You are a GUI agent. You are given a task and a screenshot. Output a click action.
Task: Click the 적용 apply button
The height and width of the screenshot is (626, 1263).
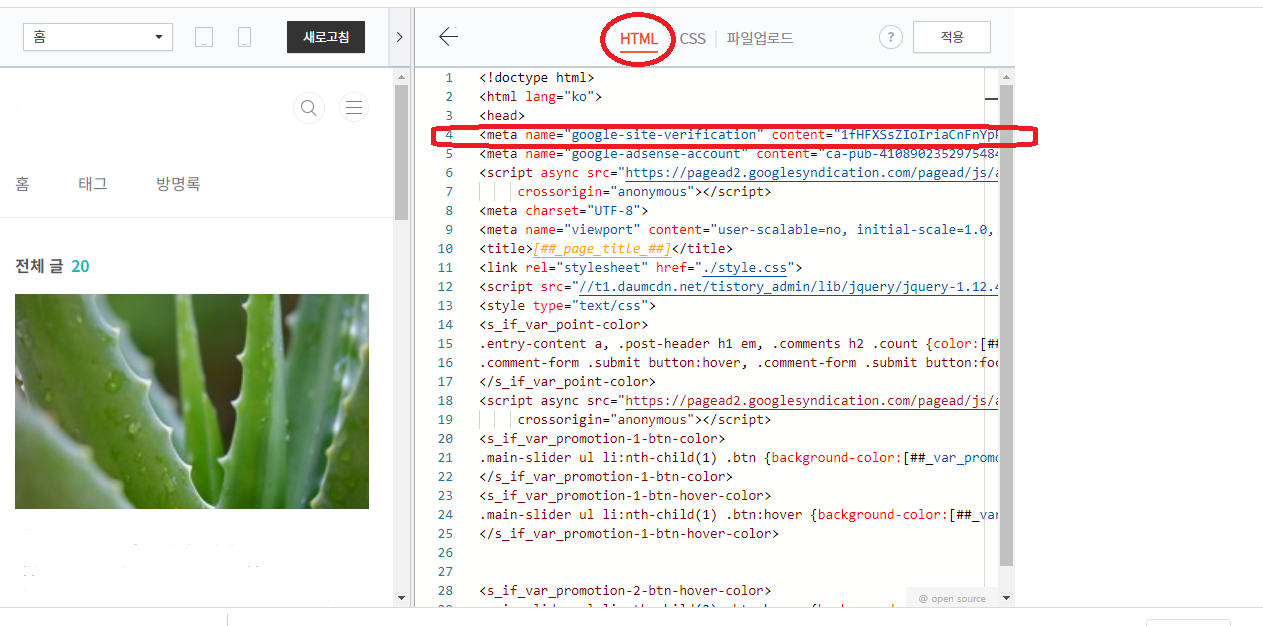click(x=952, y=37)
